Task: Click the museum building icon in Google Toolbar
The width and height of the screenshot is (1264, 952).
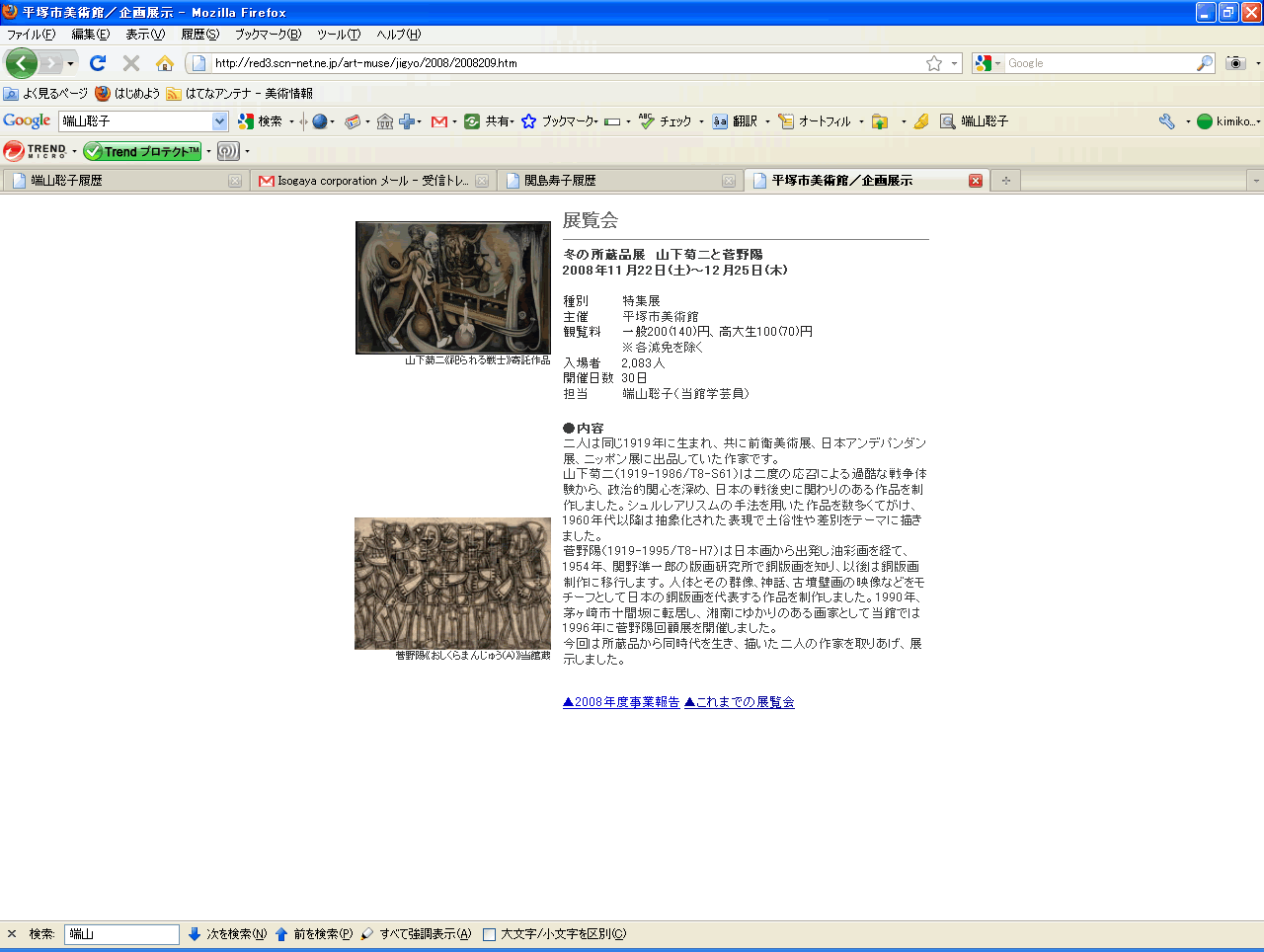Action: pos(385,121)
